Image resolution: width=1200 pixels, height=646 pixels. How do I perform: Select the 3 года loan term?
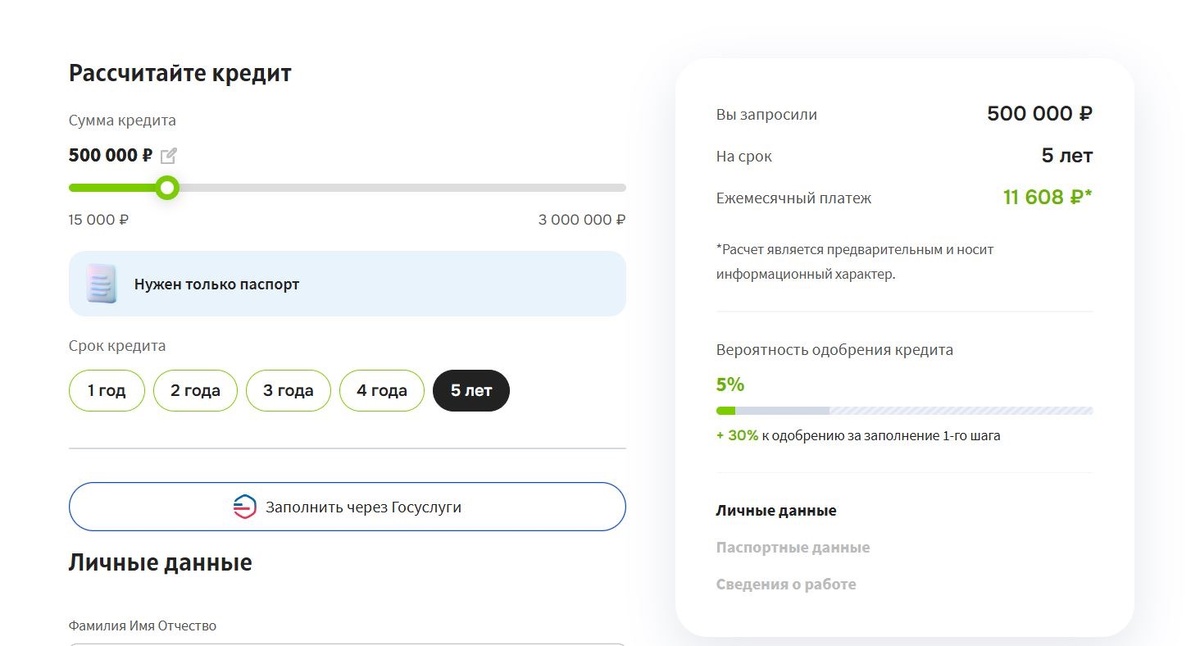(288, 390)
